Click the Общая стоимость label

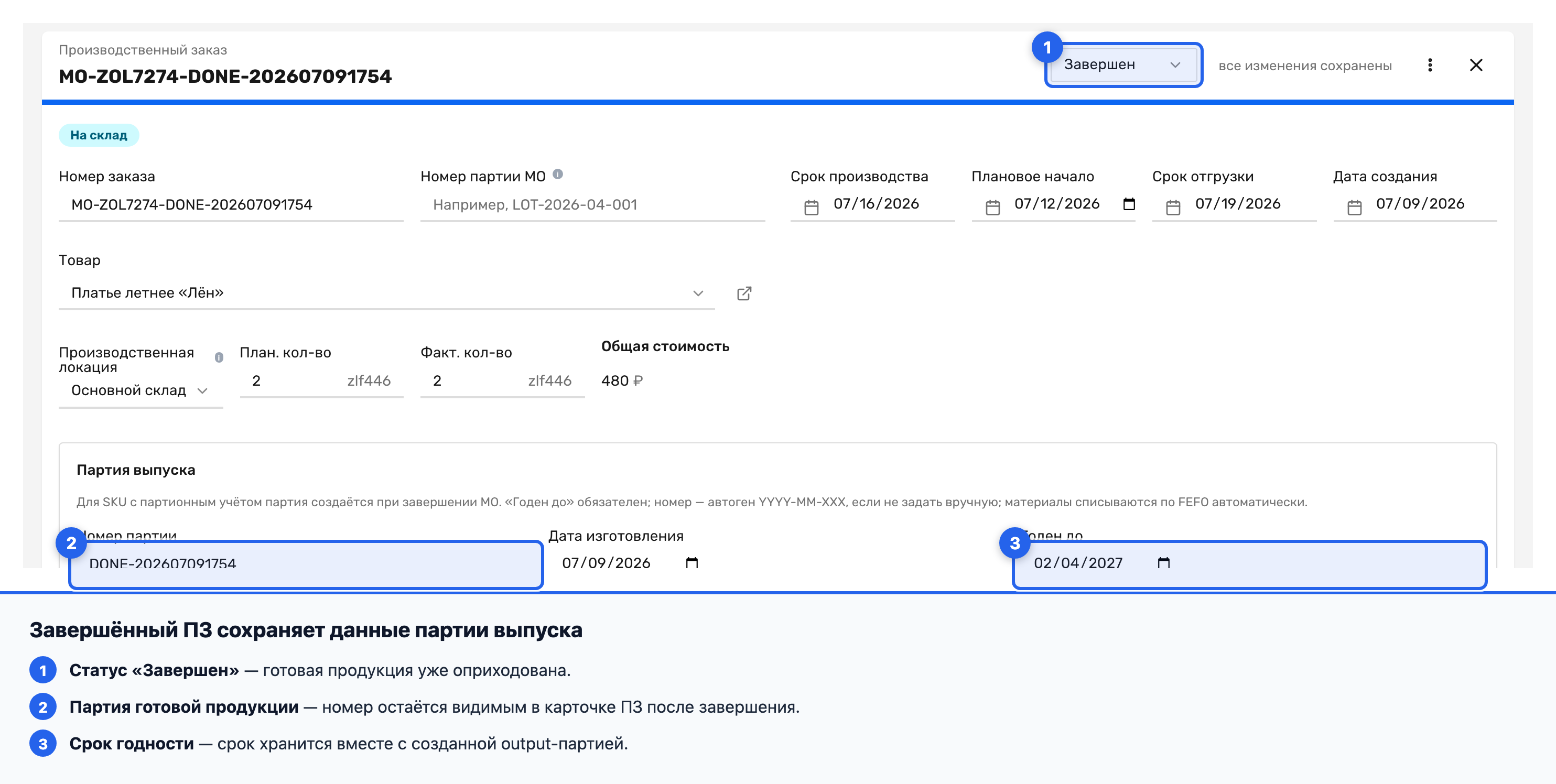pos(665,347)
